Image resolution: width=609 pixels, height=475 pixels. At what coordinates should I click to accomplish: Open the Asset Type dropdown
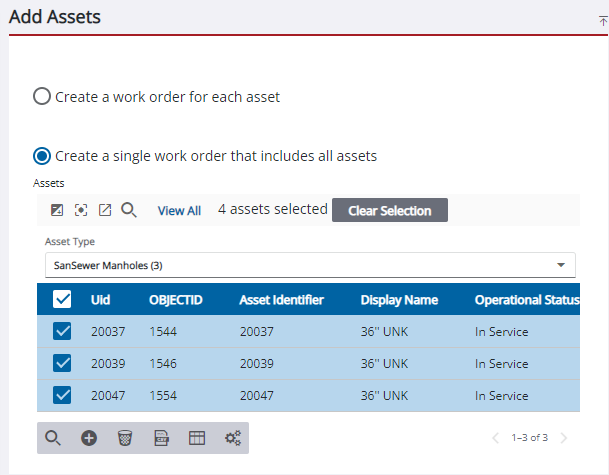tap(310, 265)
